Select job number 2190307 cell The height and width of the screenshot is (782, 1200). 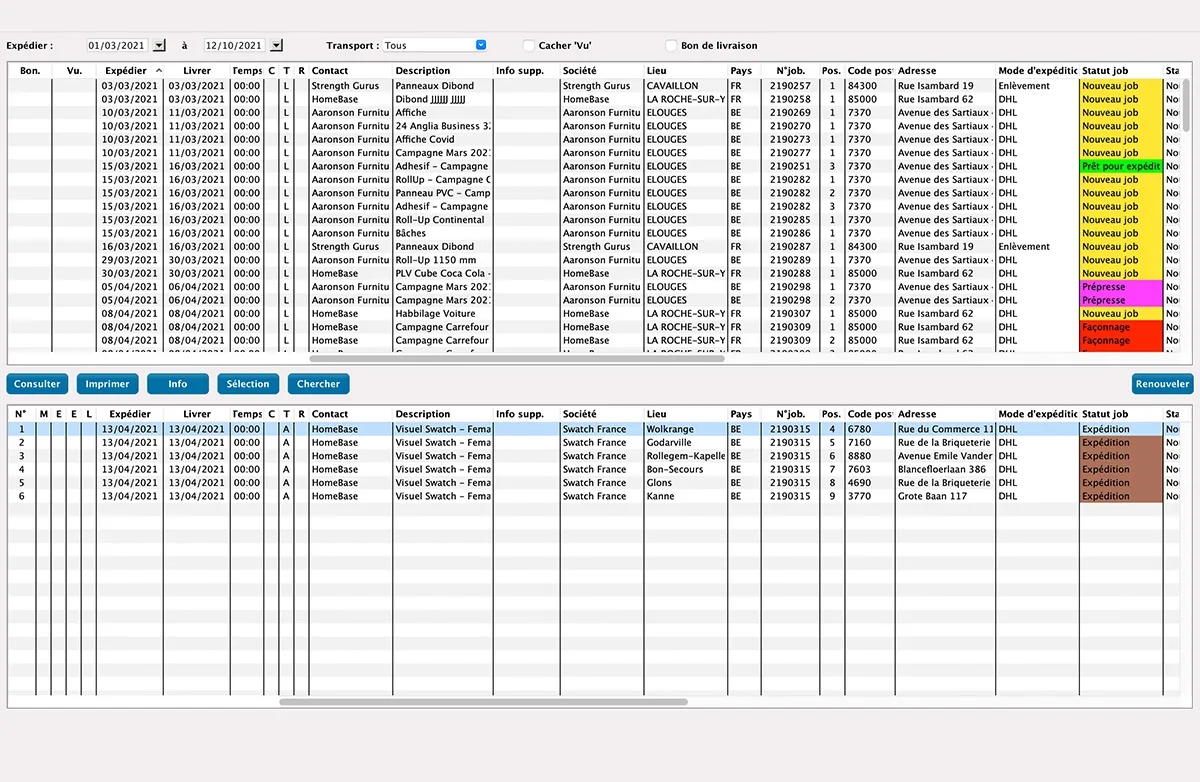790,314
